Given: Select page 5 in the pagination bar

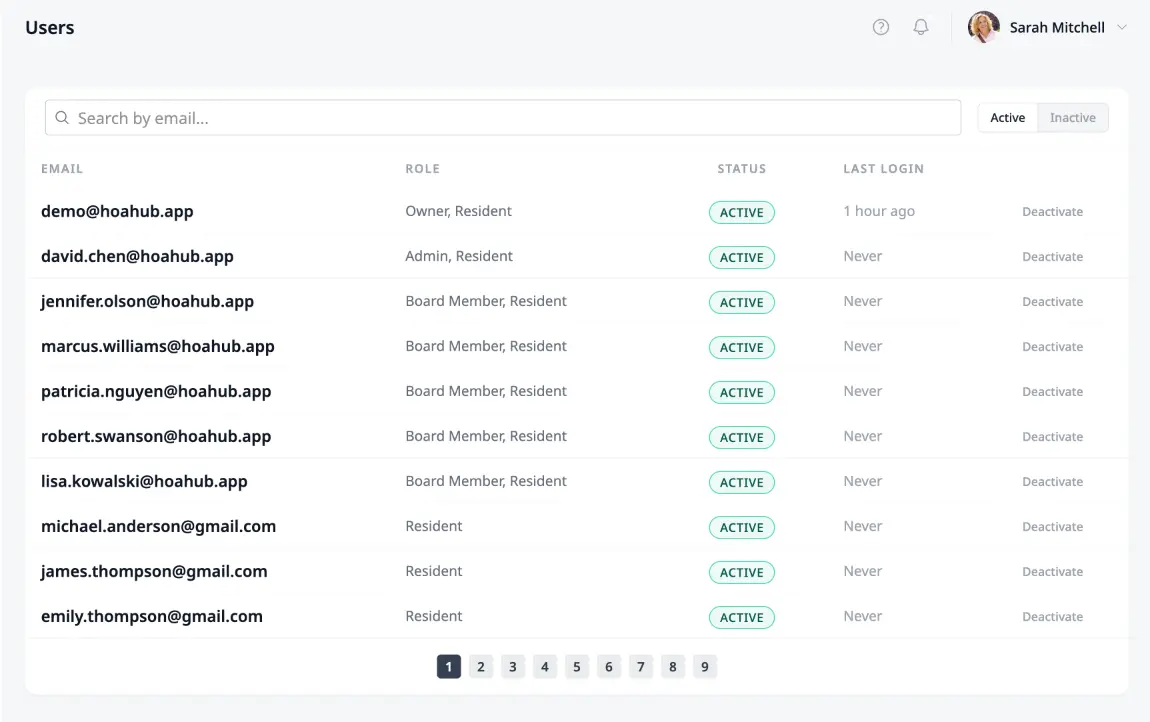Looking at the screenshot, I should pos(576,666).
